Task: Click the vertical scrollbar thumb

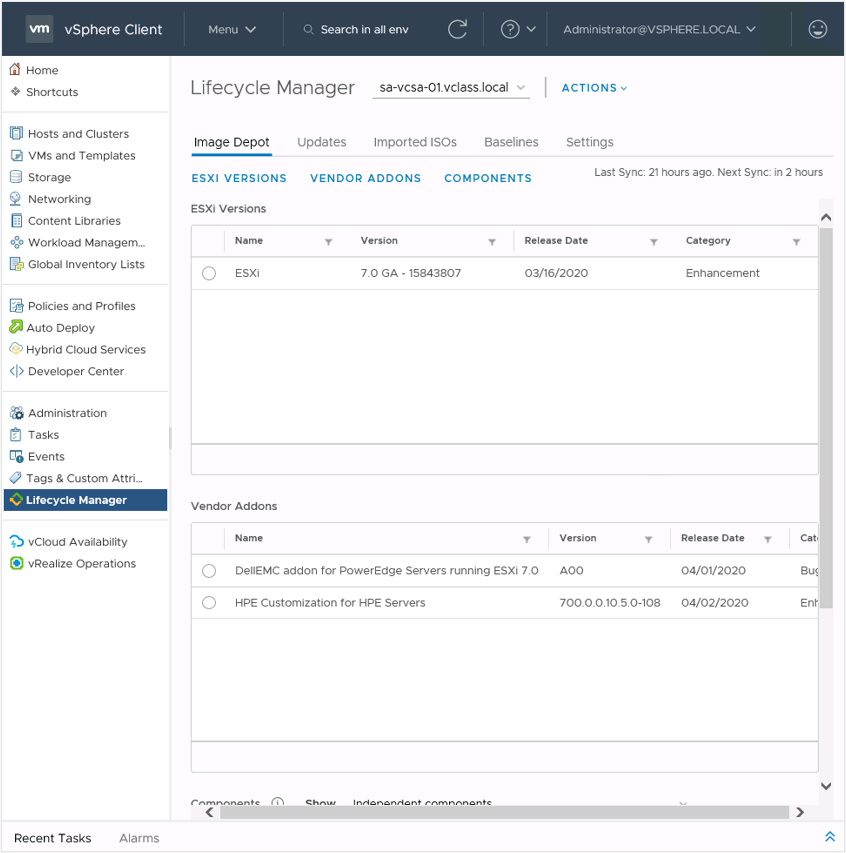Action: [x=826, y=418]
